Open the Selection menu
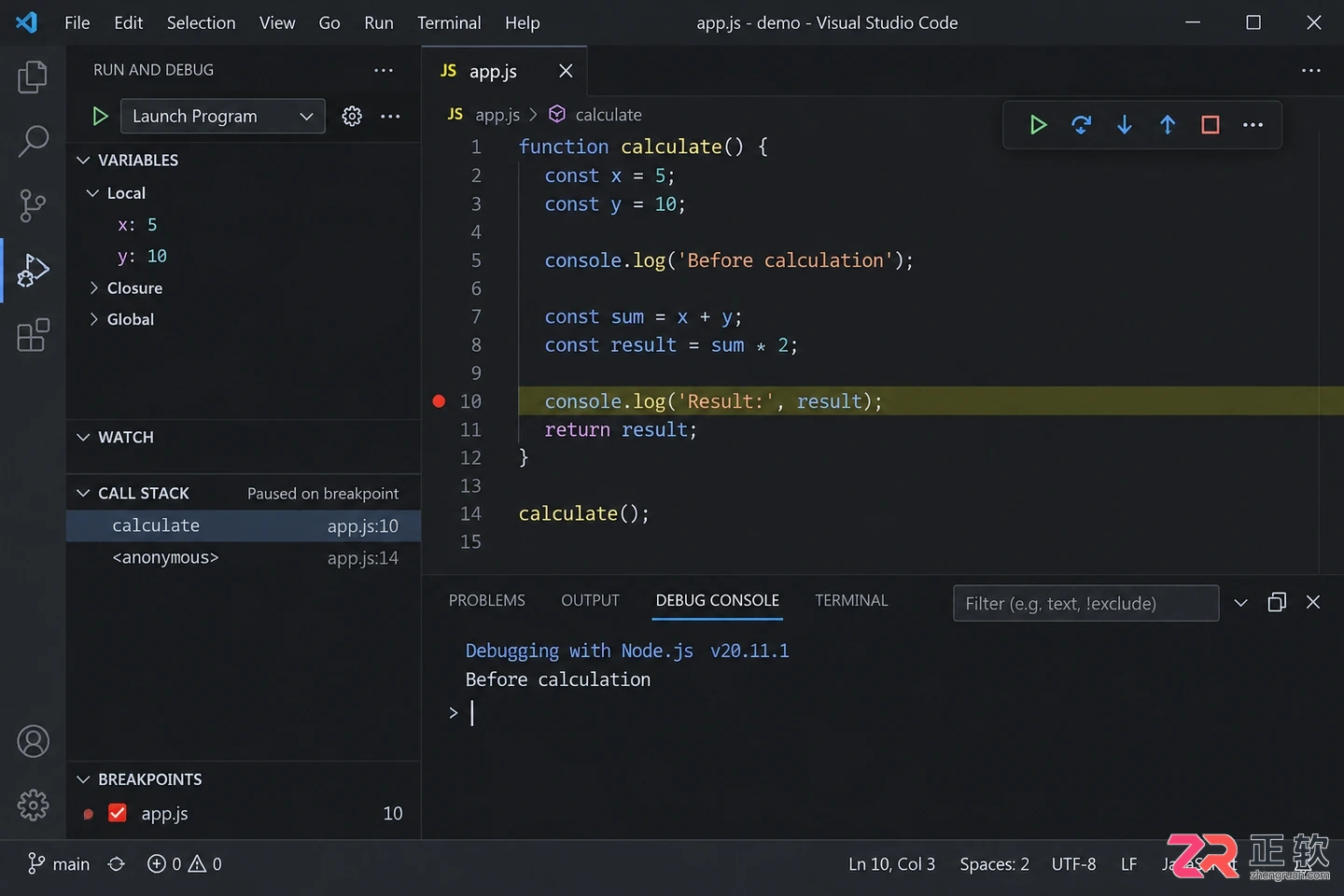The height and width of the screenshot is (896, 1344). point(202,22)
